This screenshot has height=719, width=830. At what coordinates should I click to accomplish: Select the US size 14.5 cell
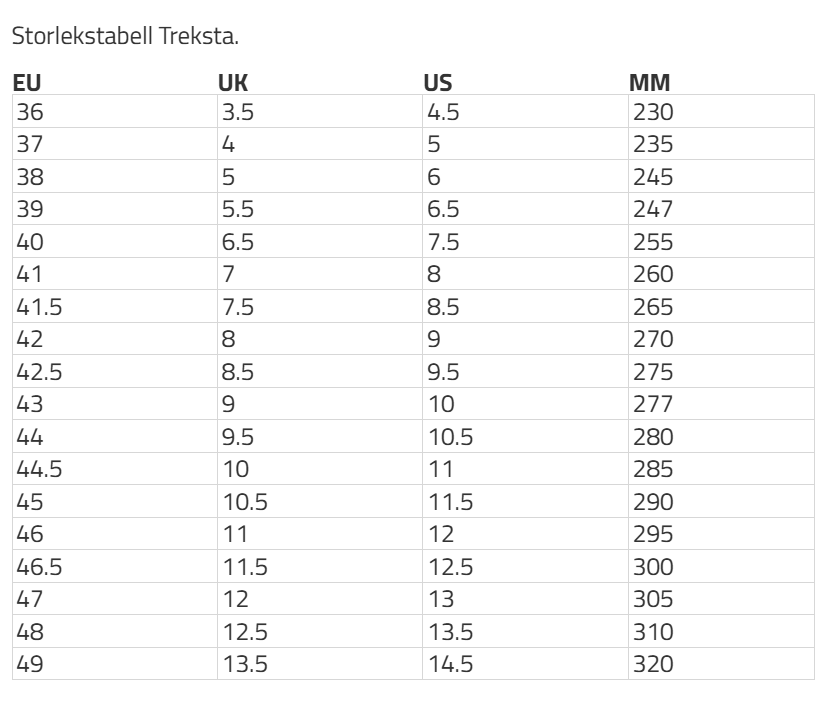point(526,663)
